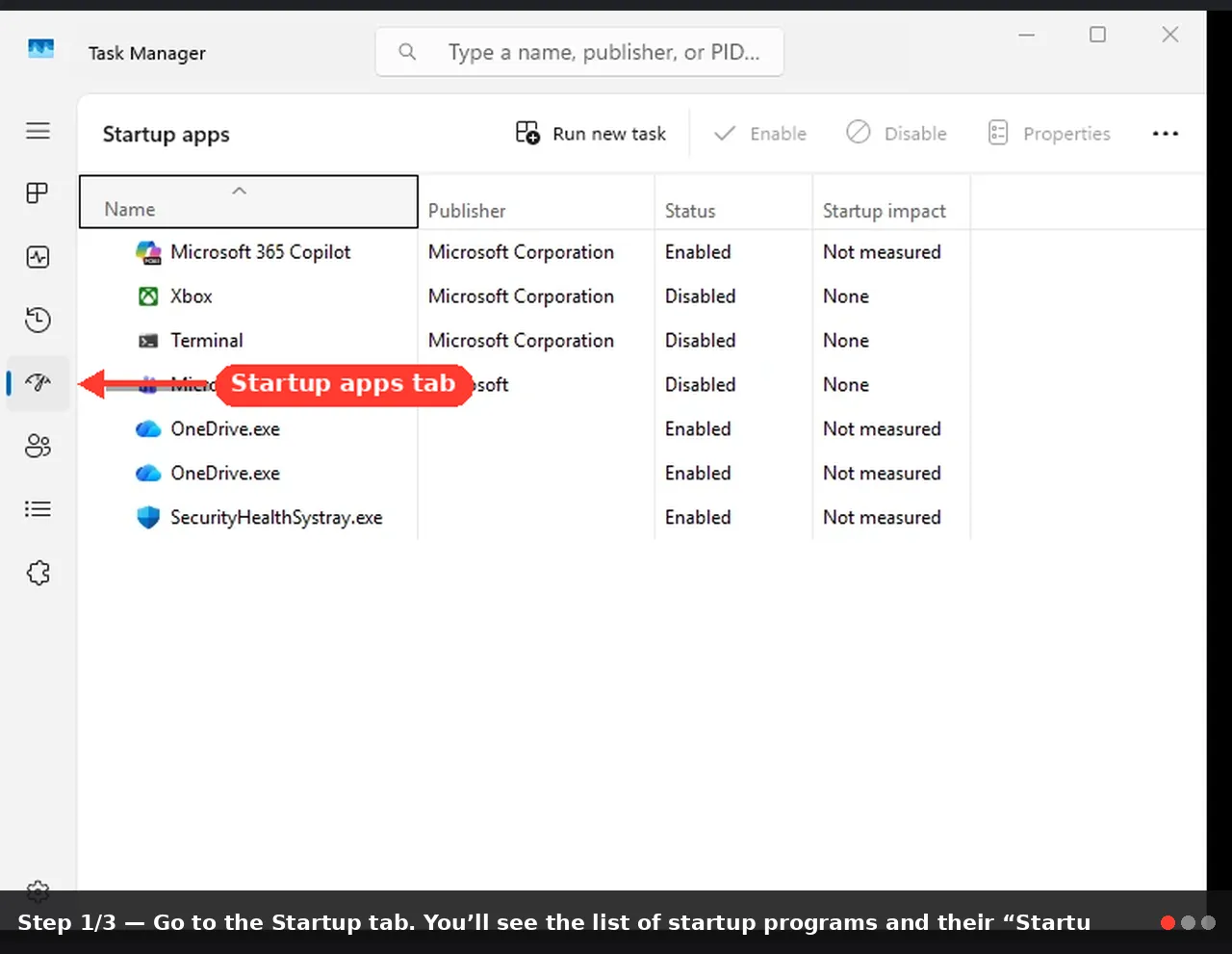Sort by the Name column header

click(248, 201)
